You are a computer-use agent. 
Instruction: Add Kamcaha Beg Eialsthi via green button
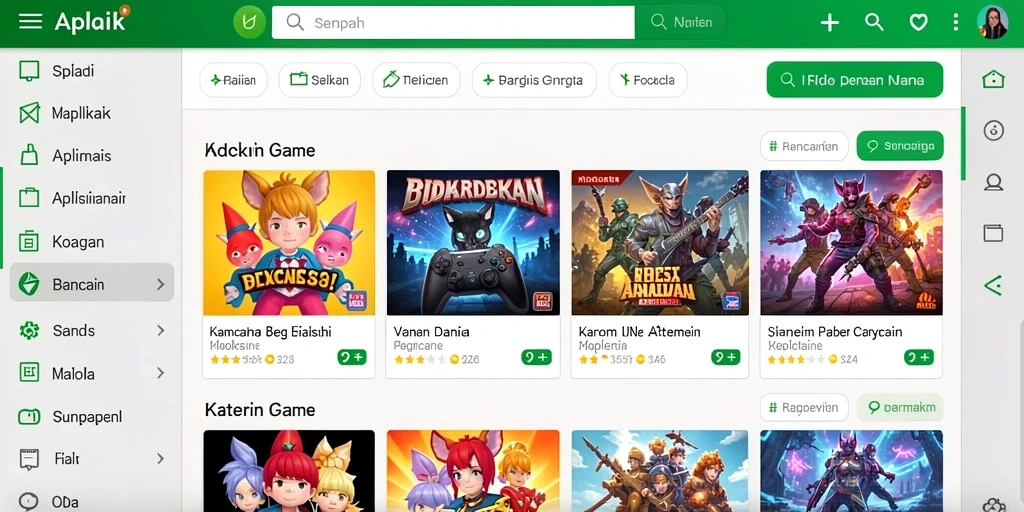pyautogui.click(x=352, y=357)
